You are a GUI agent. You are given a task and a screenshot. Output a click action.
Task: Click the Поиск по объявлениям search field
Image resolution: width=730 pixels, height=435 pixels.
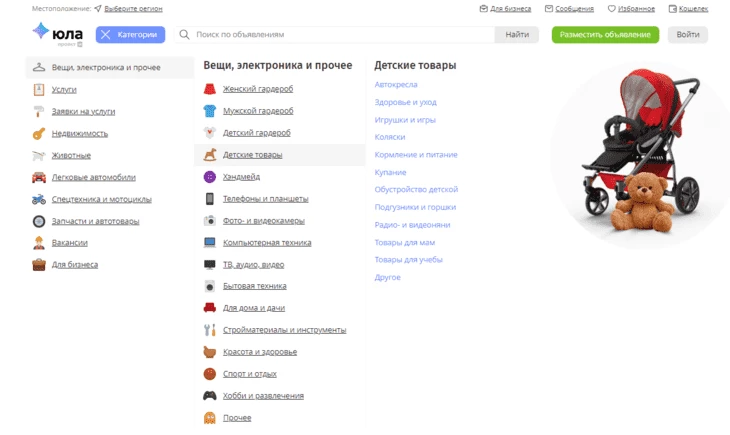pyautogui.click(x=334, y=34)
